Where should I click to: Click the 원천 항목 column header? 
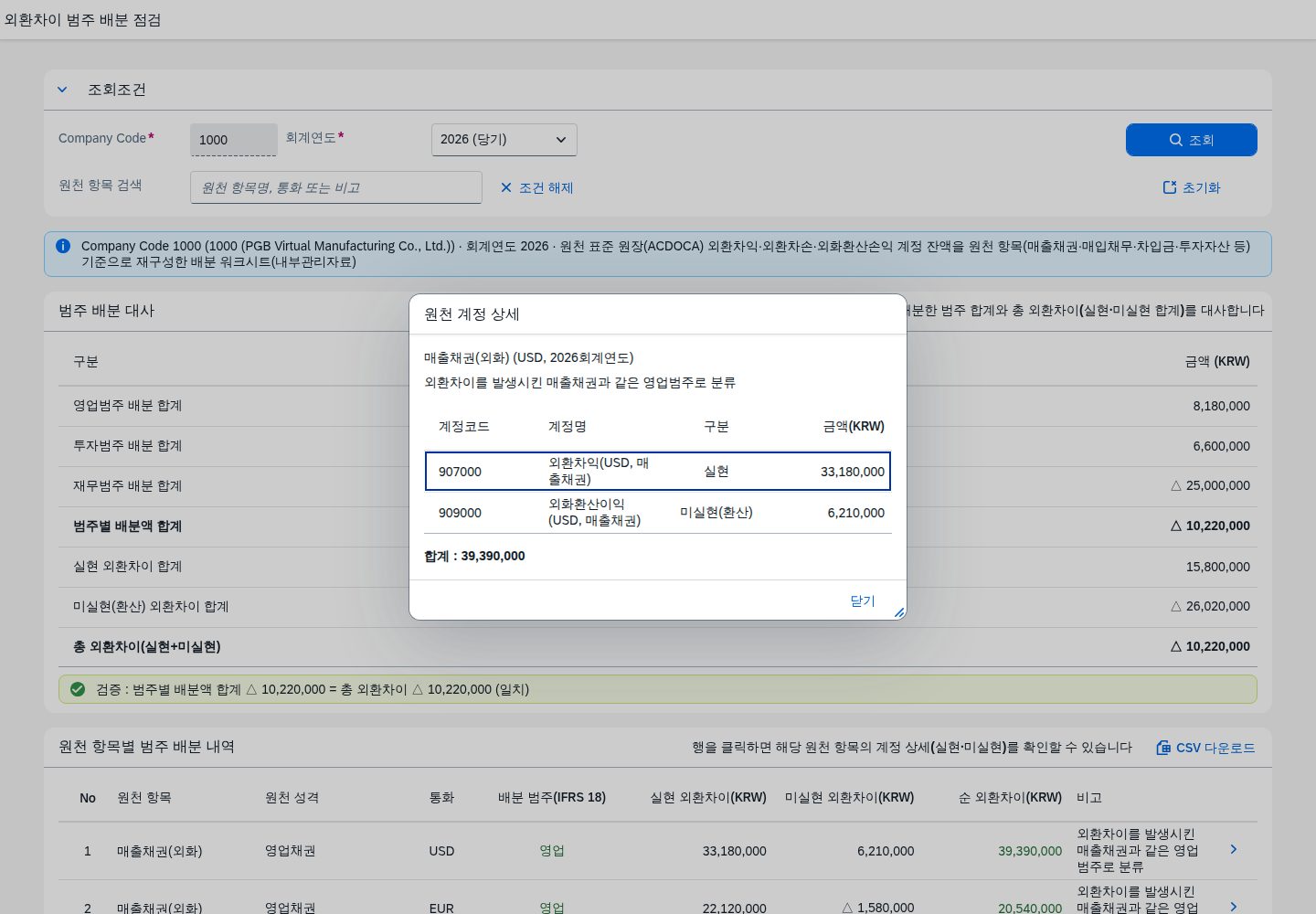[x=144, y=798]
